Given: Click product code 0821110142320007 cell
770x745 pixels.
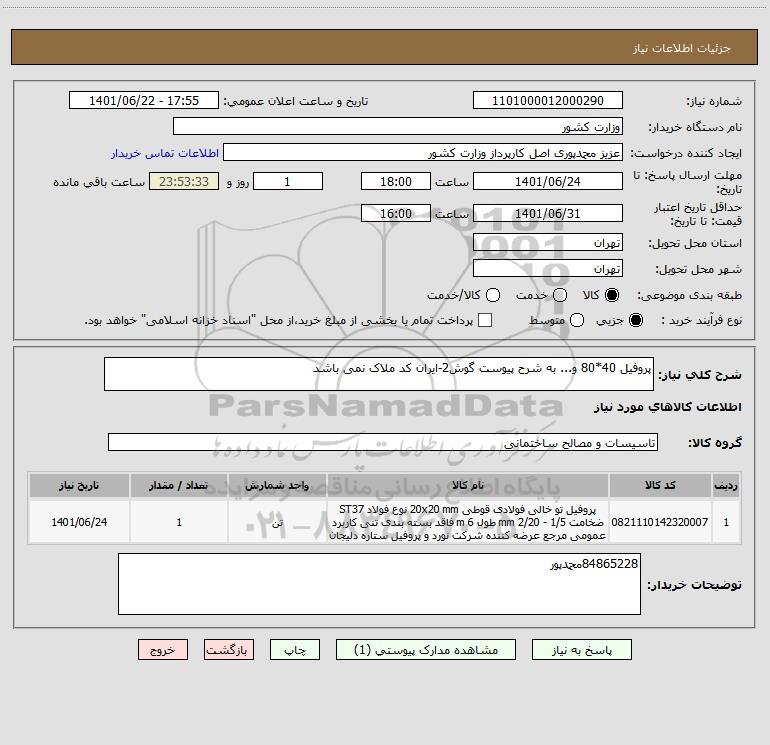Looking at the screenshot, I should 660,522.
